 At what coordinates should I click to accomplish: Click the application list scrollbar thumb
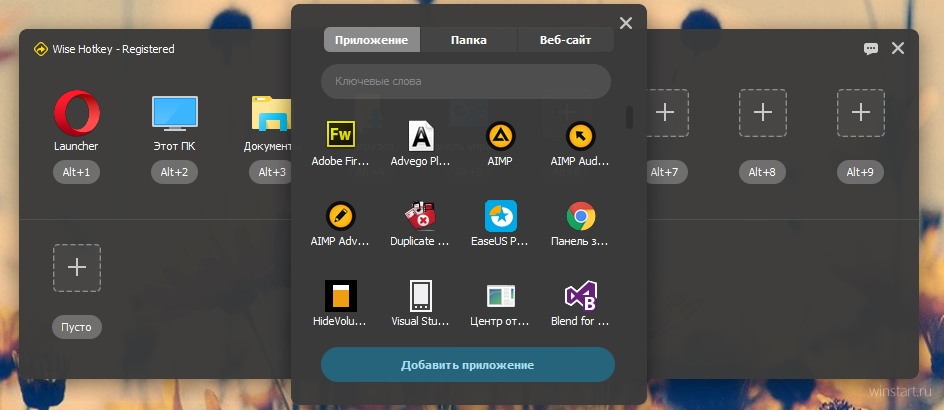[x=629, y=117]
